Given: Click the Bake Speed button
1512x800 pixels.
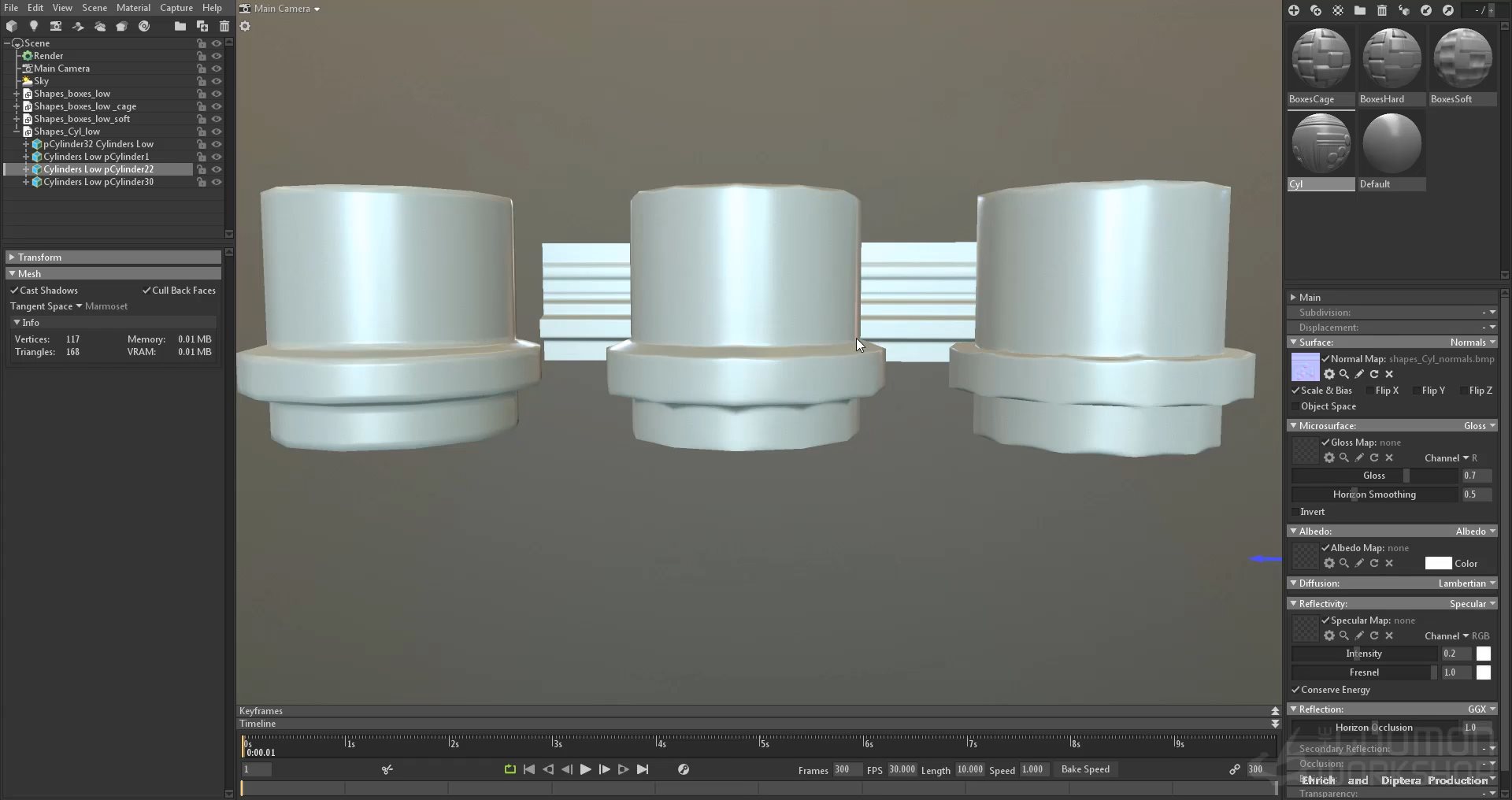Looking at the screenshot, I should point(1085,769).
